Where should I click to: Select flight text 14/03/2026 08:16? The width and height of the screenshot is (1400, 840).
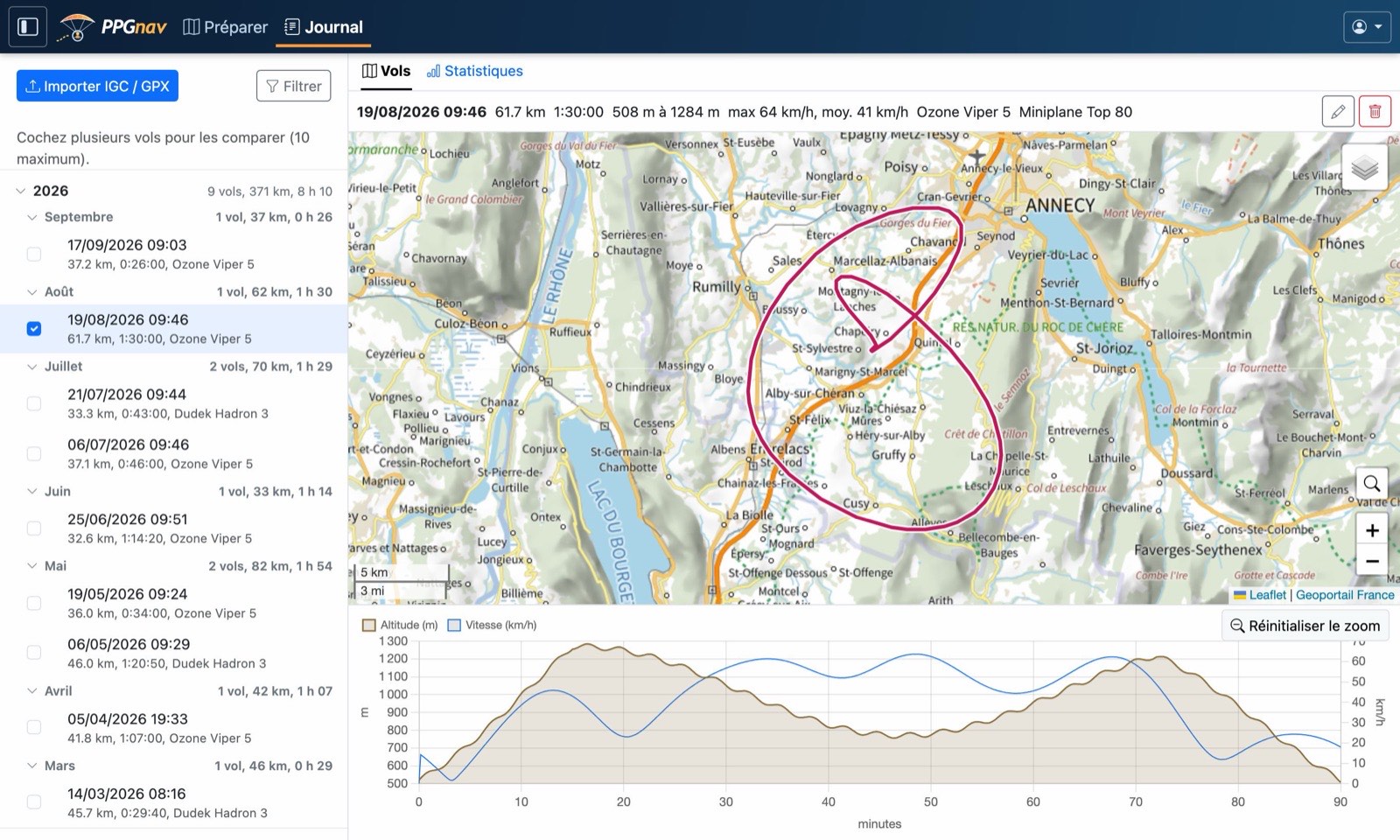[127, 794]
